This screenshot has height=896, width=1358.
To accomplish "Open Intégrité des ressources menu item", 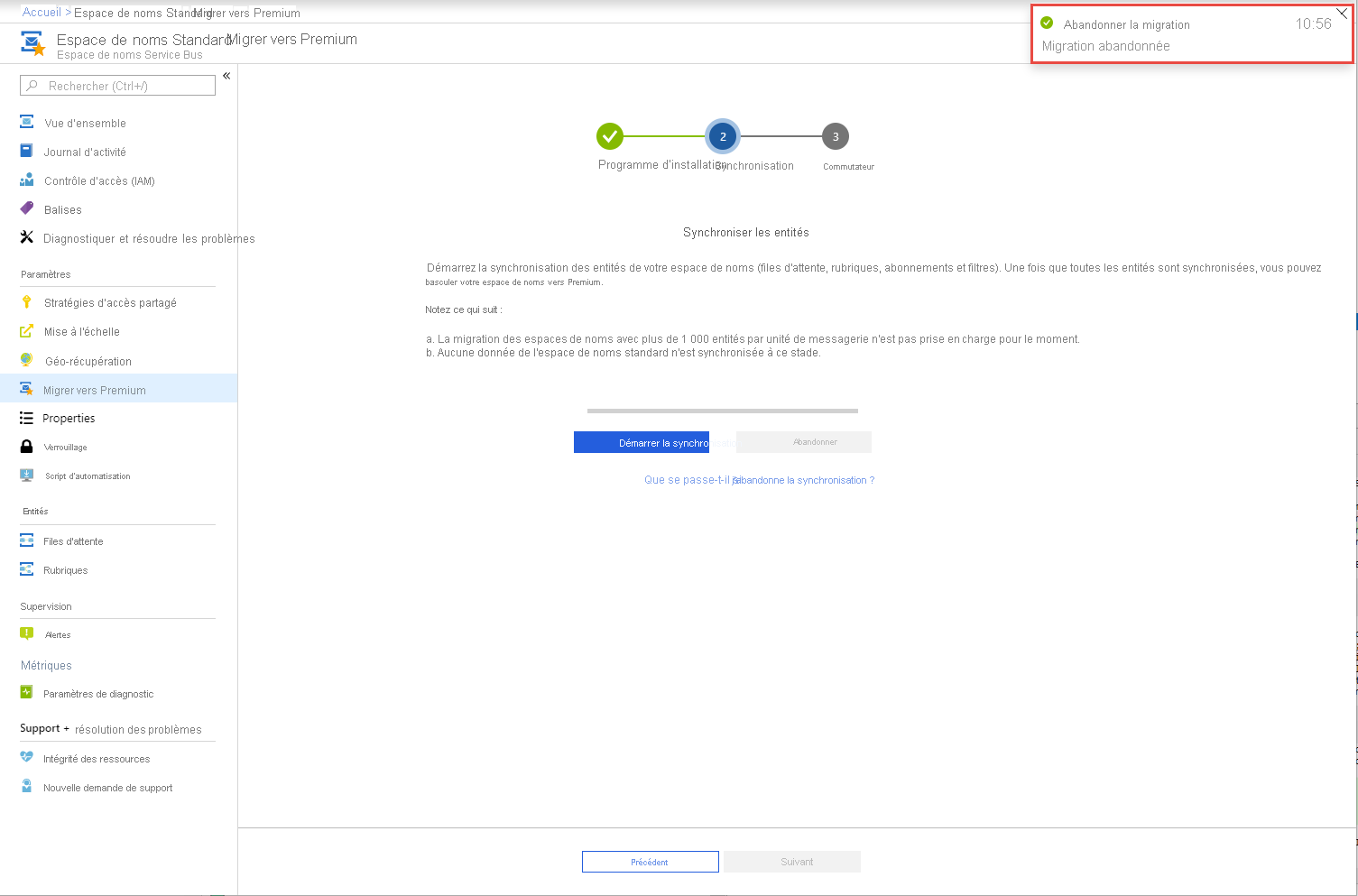I will 97,759.
